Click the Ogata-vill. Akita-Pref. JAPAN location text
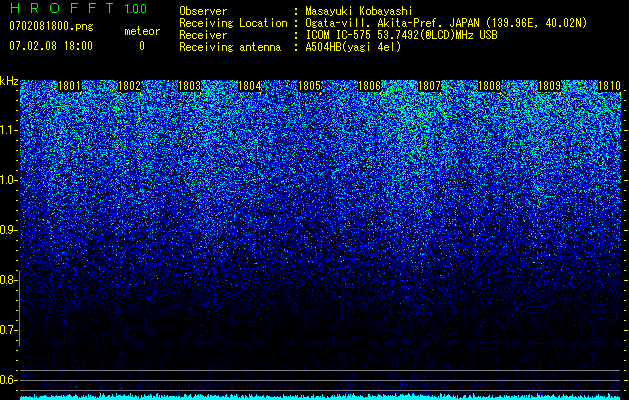629x400 pixels. (446, 23)
